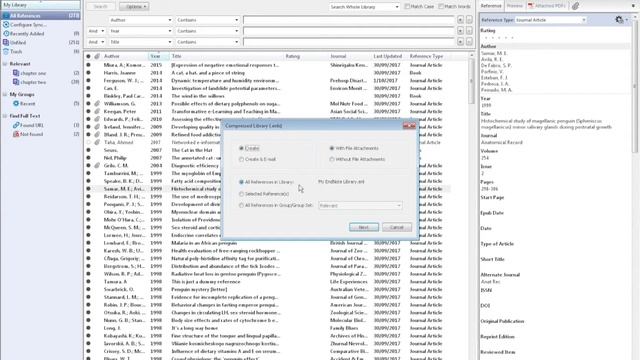The image size is (640, 360).
Task: Select the Create radio button
Action: point(241,148)
